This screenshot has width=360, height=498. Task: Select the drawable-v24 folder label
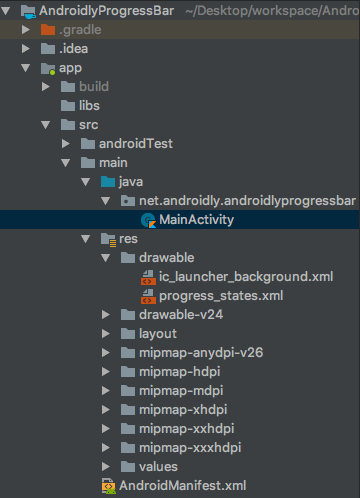point(181,315)
